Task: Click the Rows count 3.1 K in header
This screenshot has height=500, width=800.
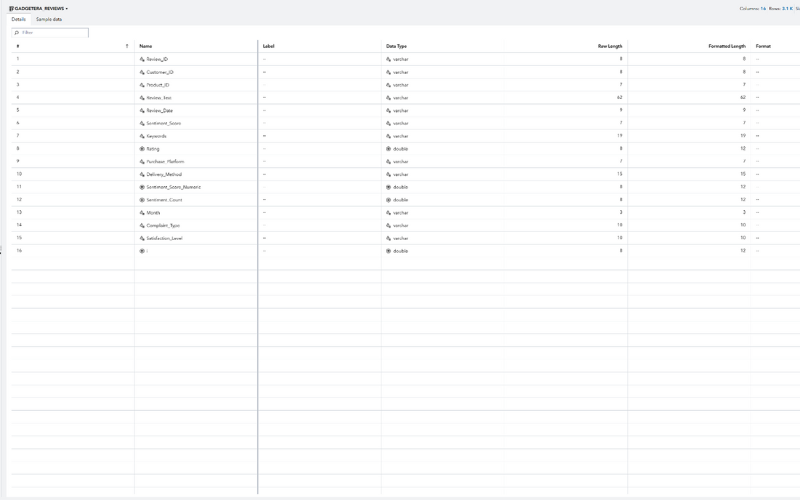Action: click(x=787, y=9)
